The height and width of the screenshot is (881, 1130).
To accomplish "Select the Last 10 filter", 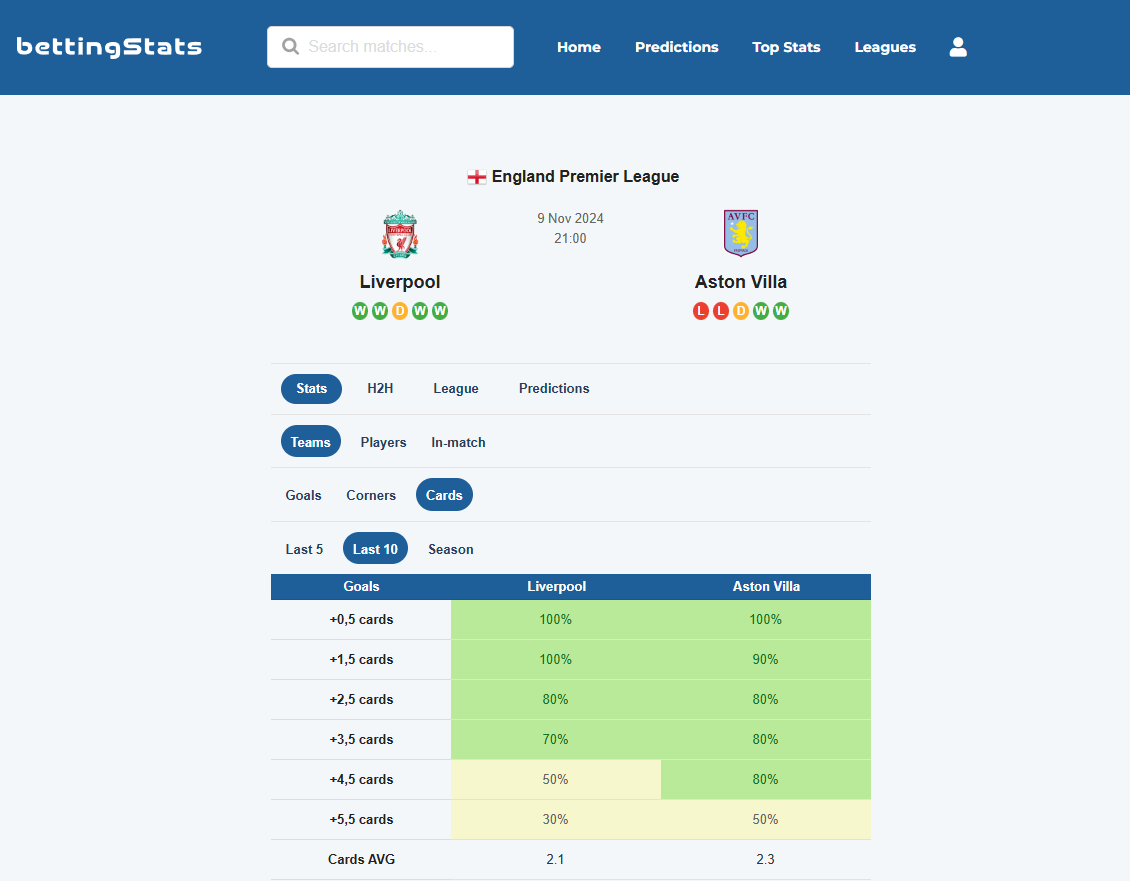I will (x=375, y=549).
